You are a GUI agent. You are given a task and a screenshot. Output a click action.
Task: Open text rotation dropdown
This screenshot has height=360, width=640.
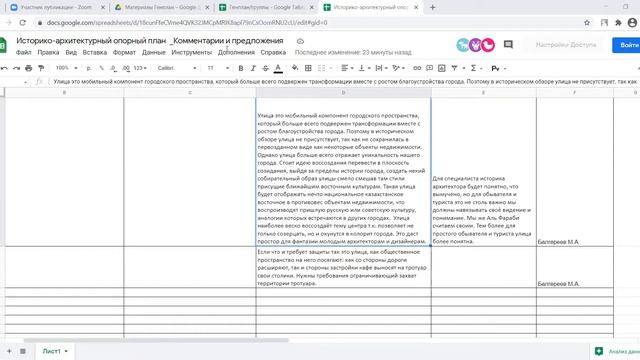398,68
